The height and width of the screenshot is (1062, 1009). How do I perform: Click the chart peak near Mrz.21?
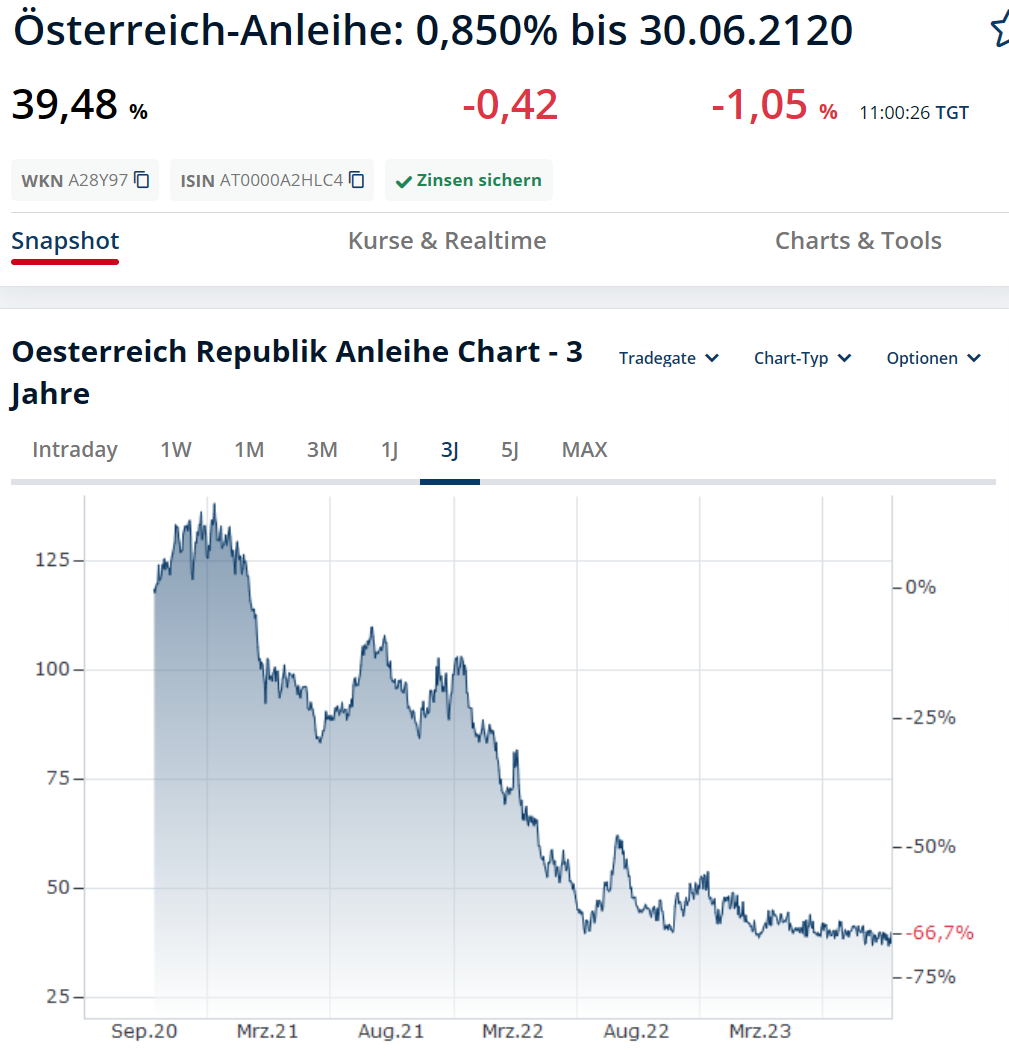(214, 505)
